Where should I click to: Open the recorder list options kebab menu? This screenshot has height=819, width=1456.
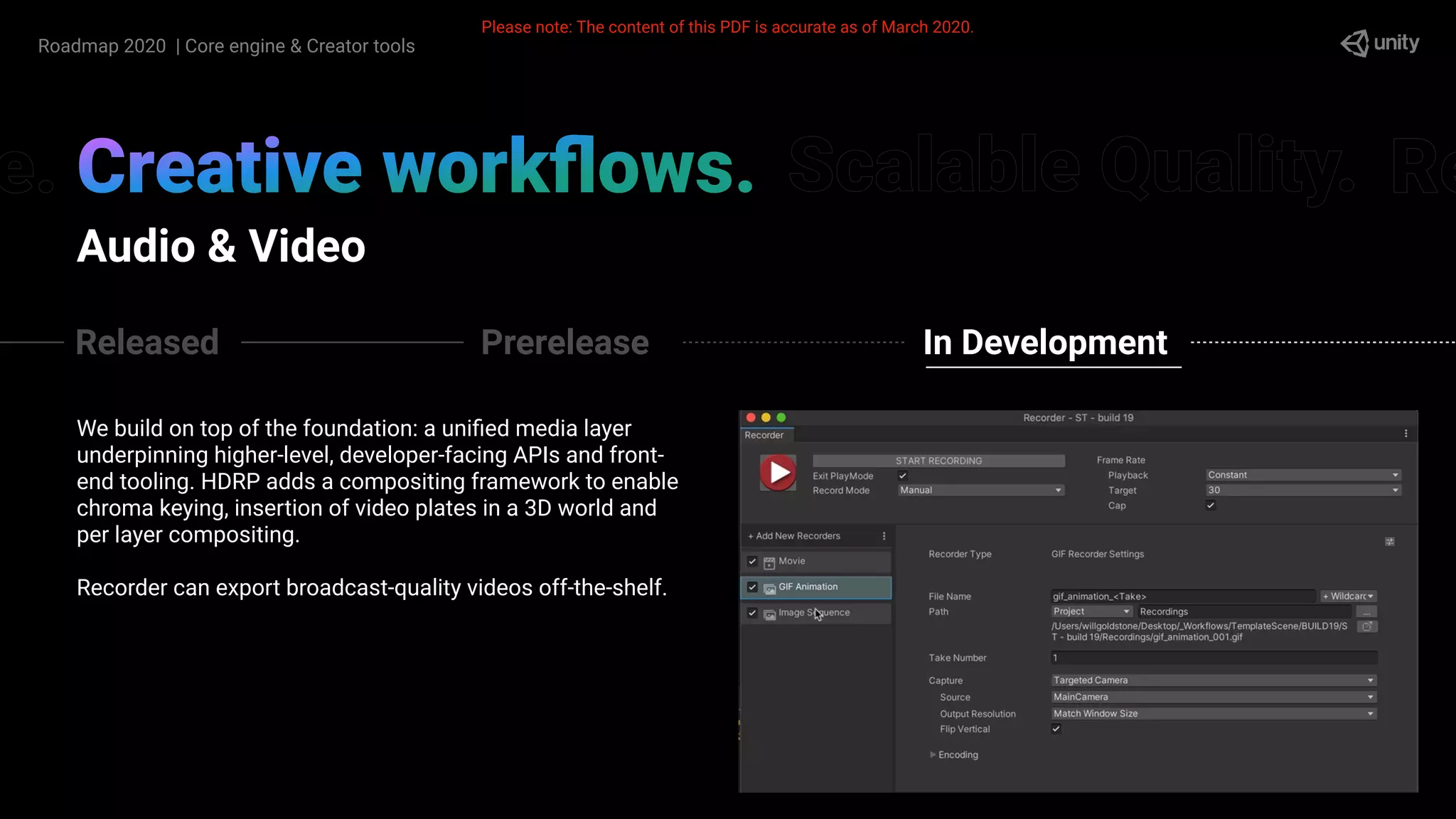tap(884, 536)
